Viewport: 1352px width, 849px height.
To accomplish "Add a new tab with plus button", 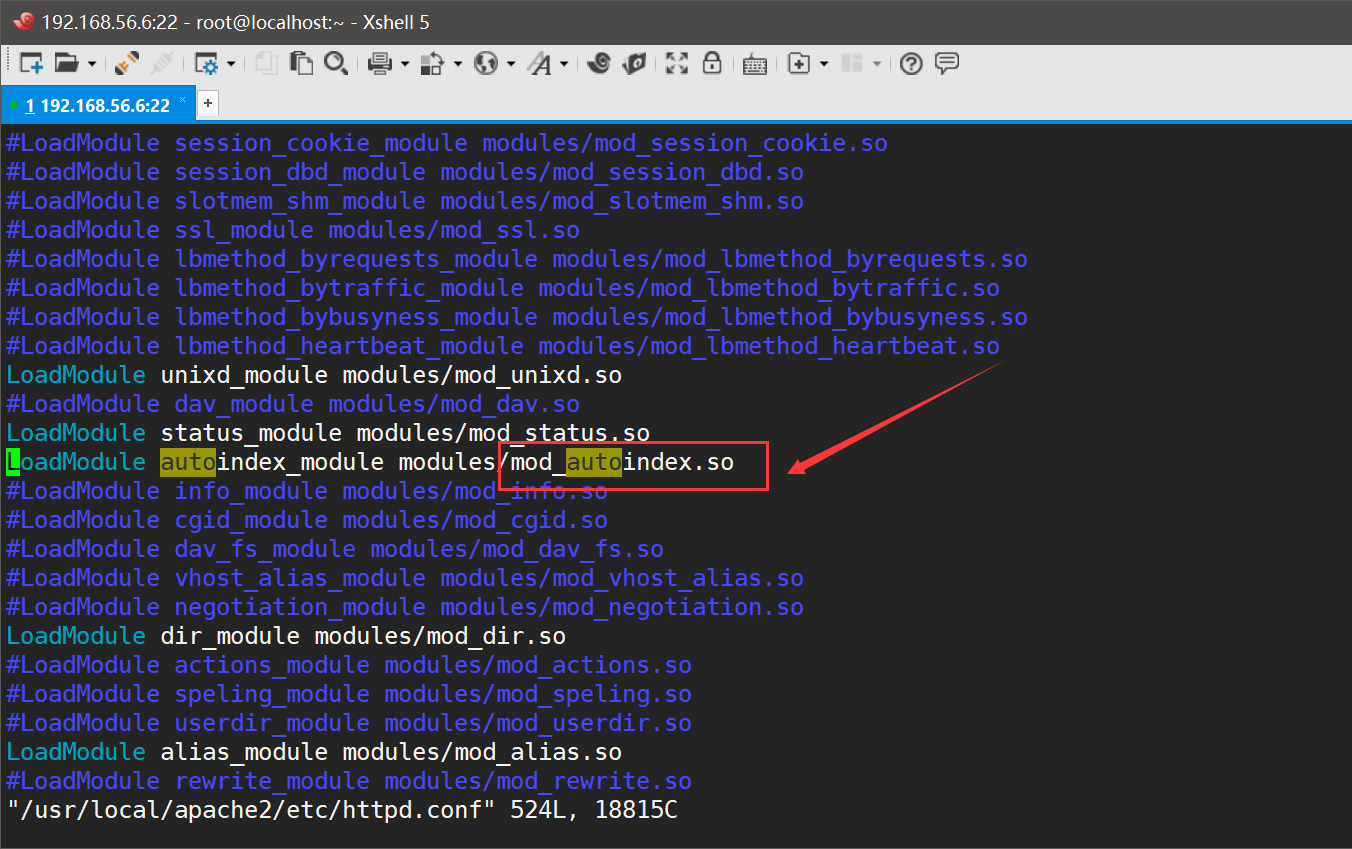I will point(208,103).
